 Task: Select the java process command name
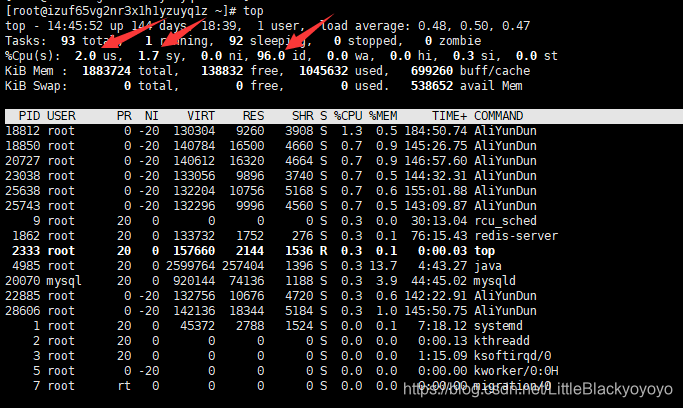click(490, 265)
